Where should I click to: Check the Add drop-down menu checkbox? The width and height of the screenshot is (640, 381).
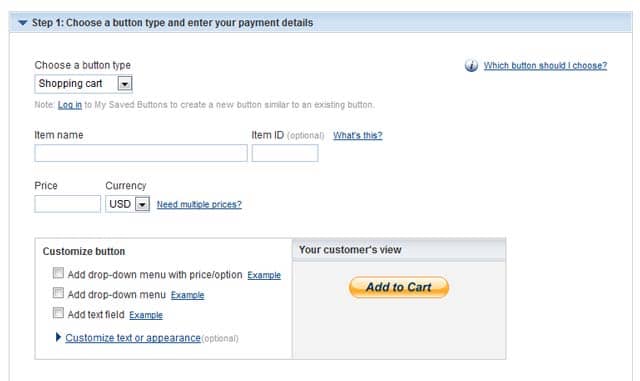(58, 293)
